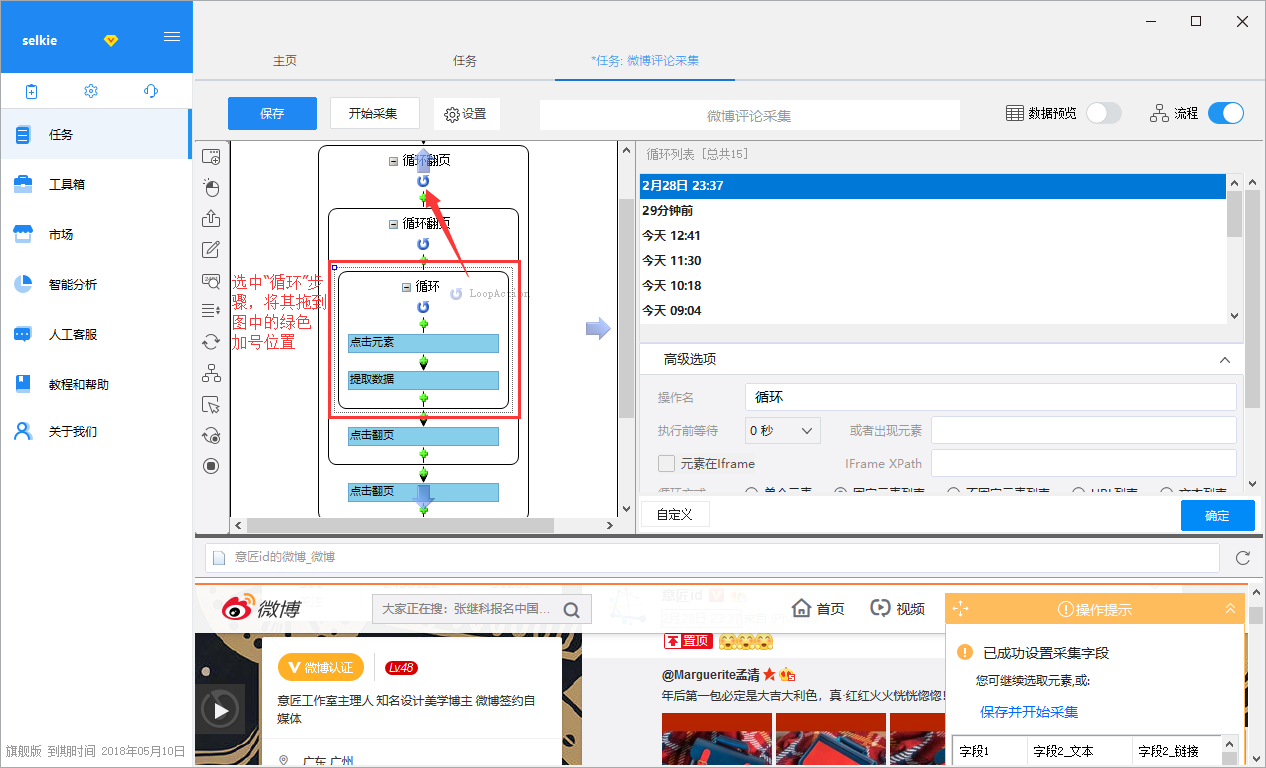Select the 微博评论采集 task tab
Viewport: 1266px width, 768px height.
click(x=645, y=60)
